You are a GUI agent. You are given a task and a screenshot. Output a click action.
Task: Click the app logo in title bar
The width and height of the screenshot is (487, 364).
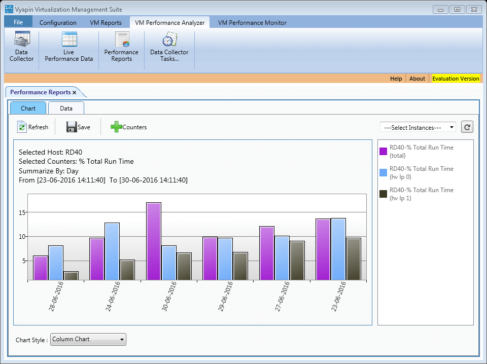coord(9,9)
